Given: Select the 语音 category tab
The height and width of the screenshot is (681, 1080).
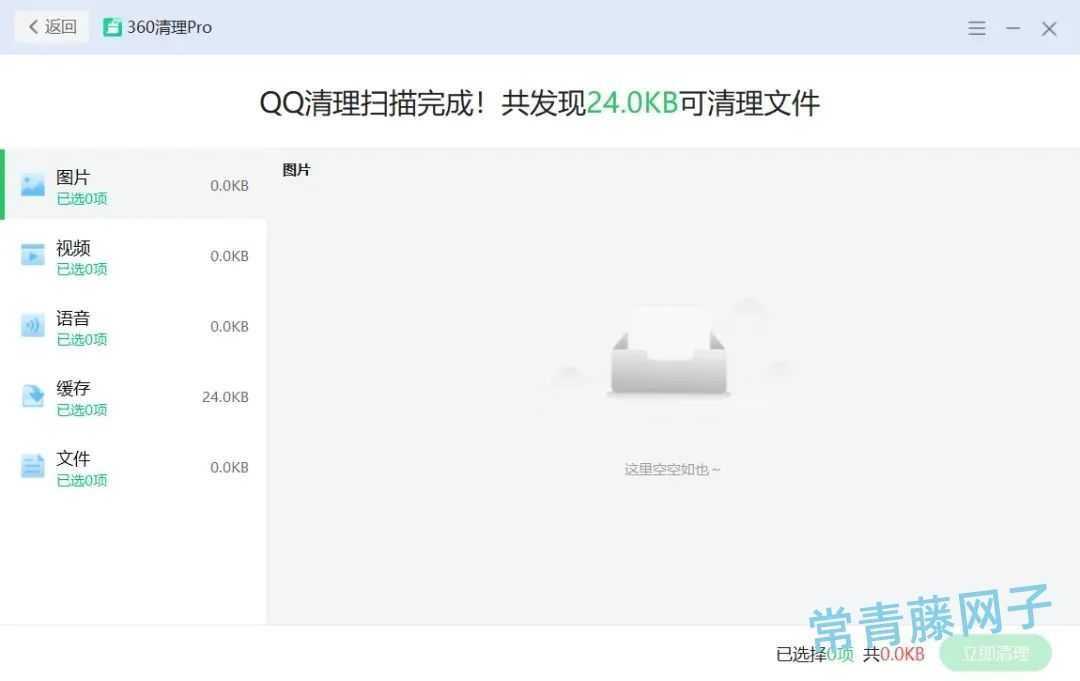Looking at the screenshot, I should click(x=133, y=326).
